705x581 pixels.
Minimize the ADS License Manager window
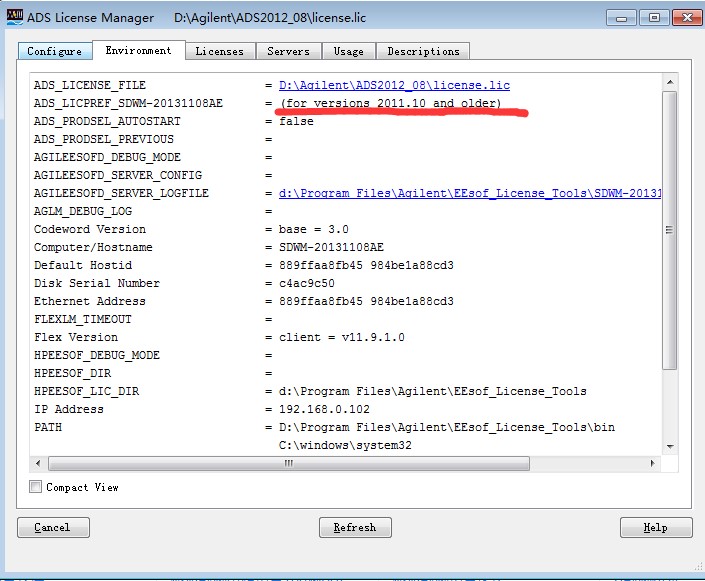click(621, 18)
